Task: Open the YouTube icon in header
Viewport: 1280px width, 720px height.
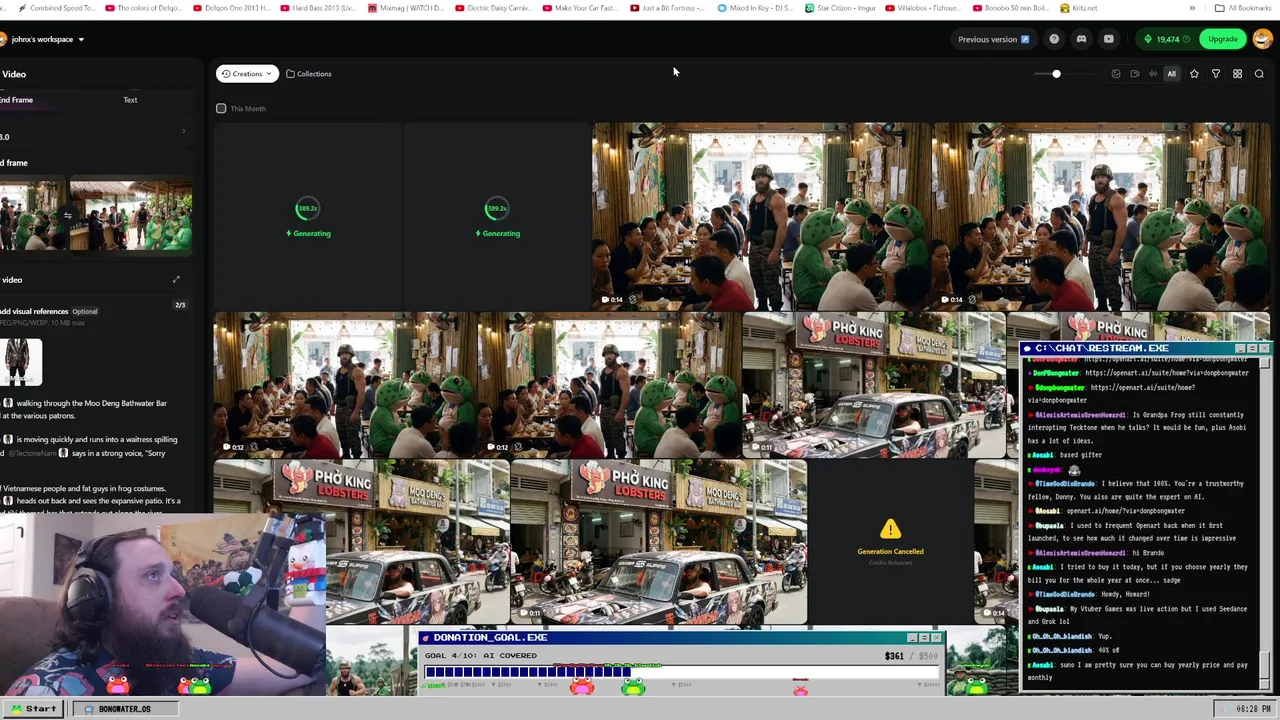Action: click(1108, 39)
